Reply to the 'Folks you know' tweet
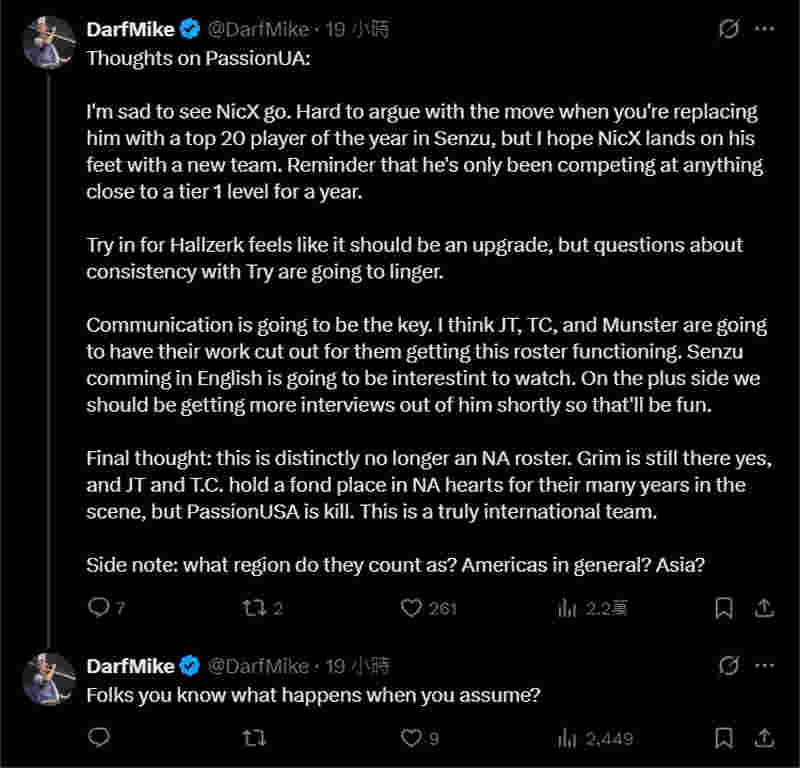 click(x=99, y=738)
